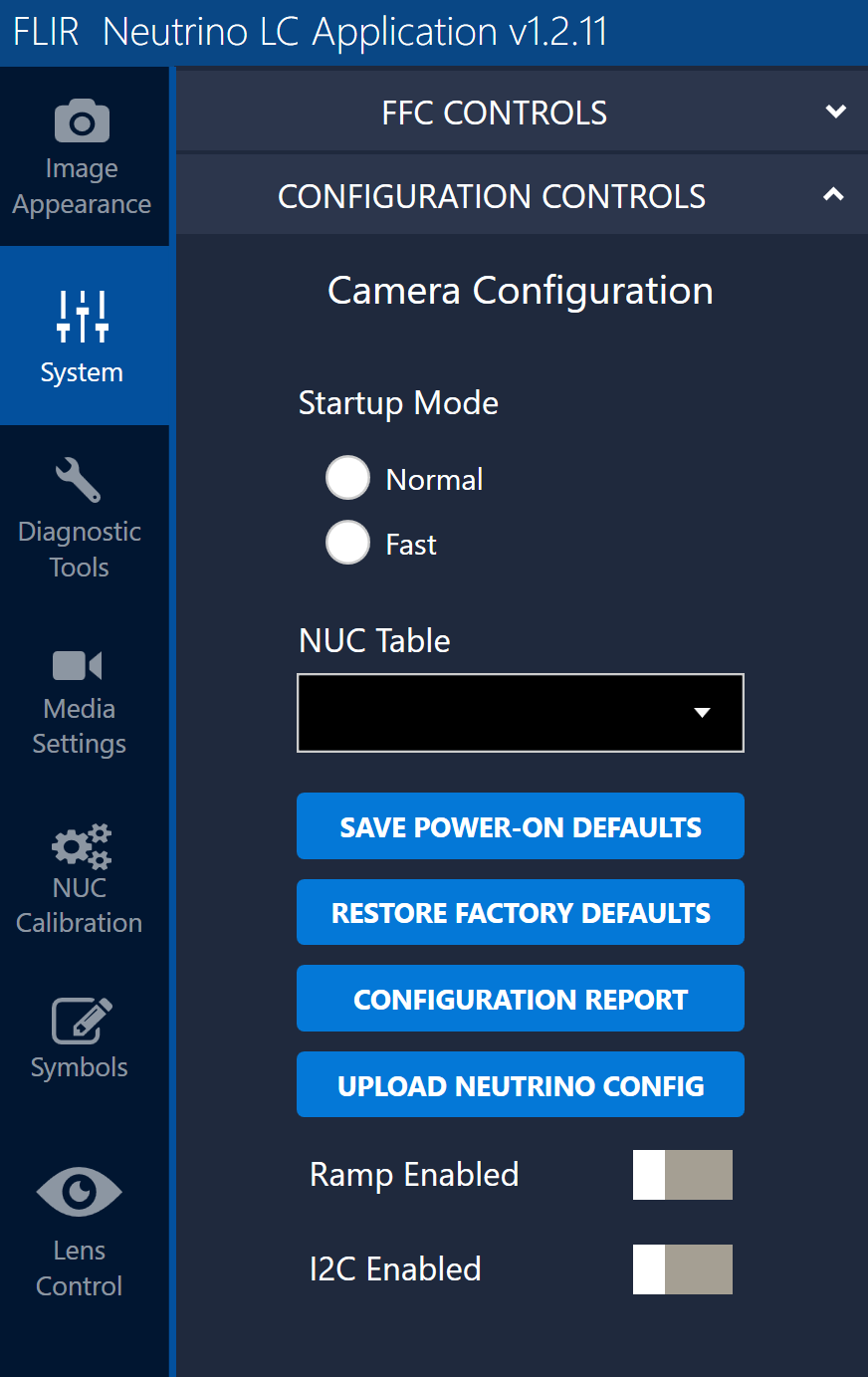
Task: Click Save Power-On Defaults
Action: point(520,825)
